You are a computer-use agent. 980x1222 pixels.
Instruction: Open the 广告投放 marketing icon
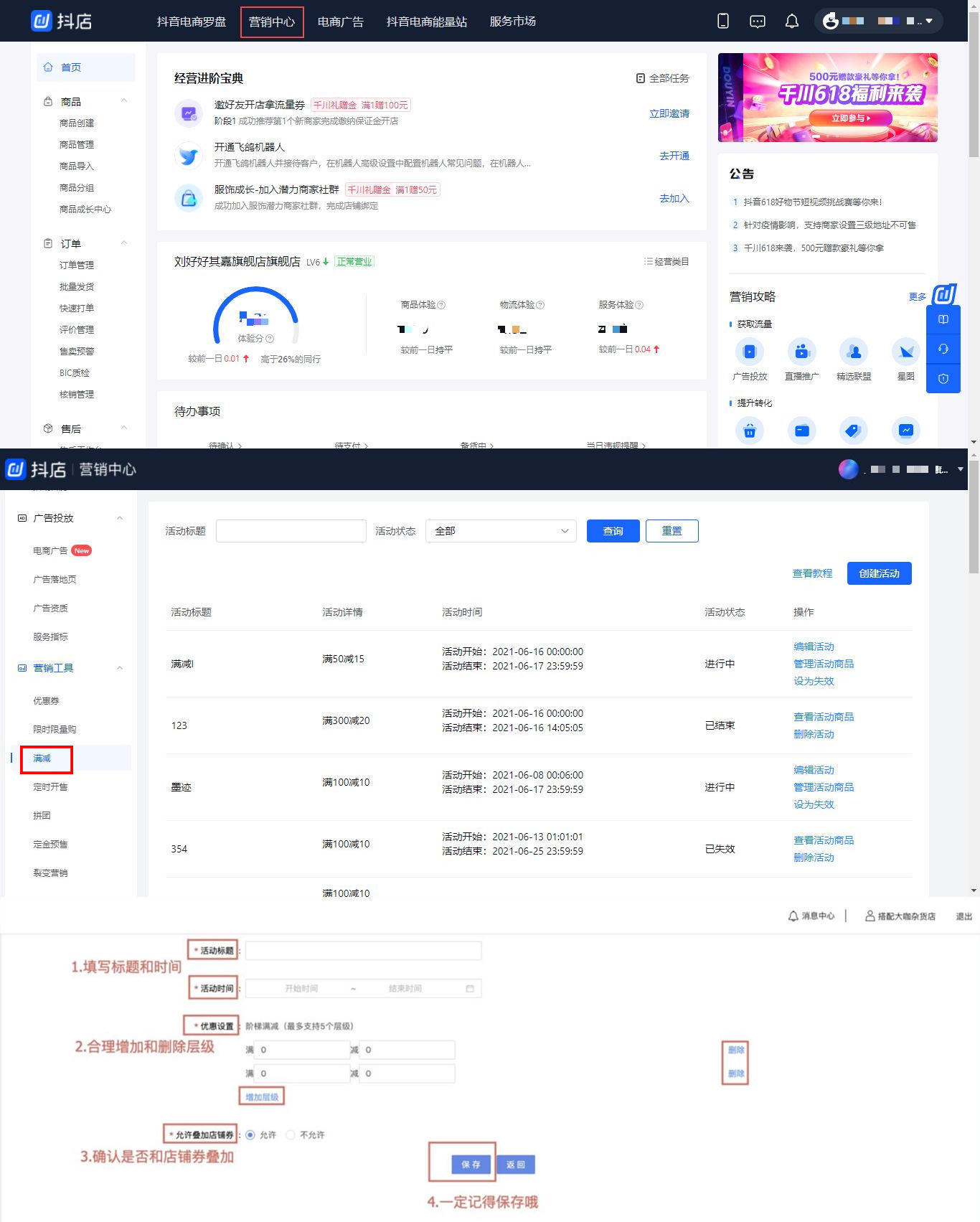click(x=750, y=352)
